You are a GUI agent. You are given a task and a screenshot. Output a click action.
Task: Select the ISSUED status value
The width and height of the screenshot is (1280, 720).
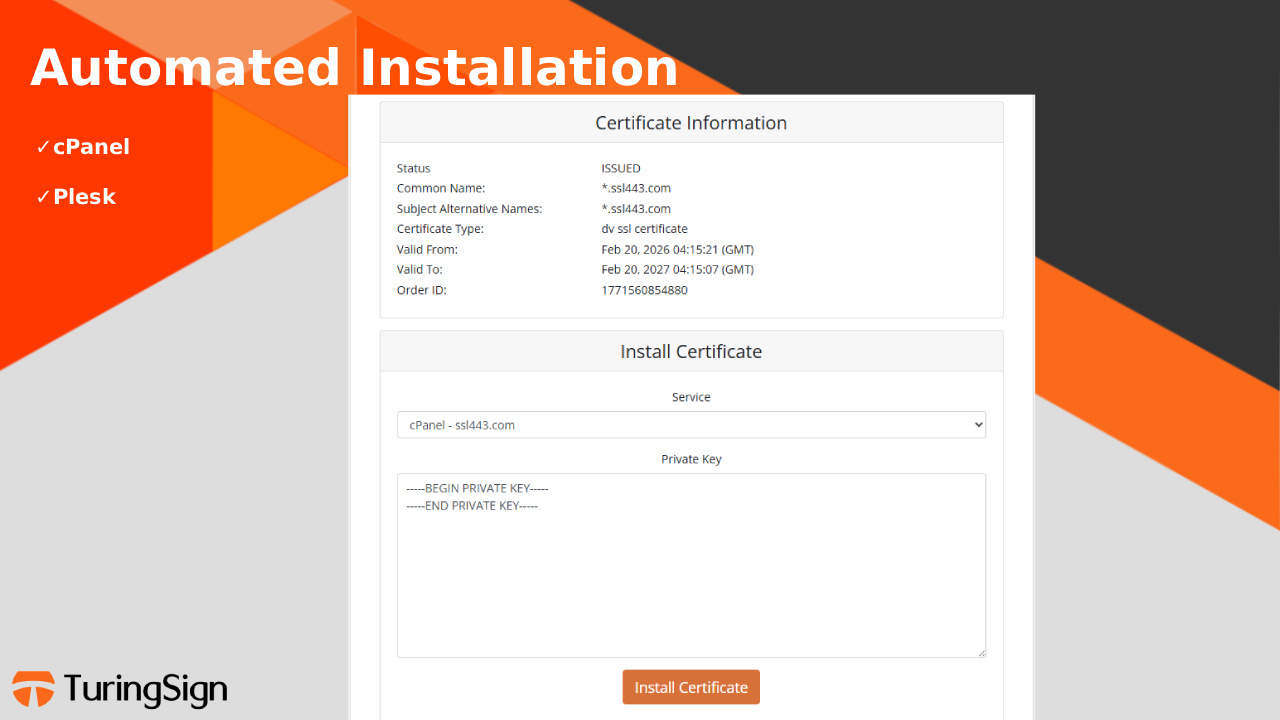621,168
